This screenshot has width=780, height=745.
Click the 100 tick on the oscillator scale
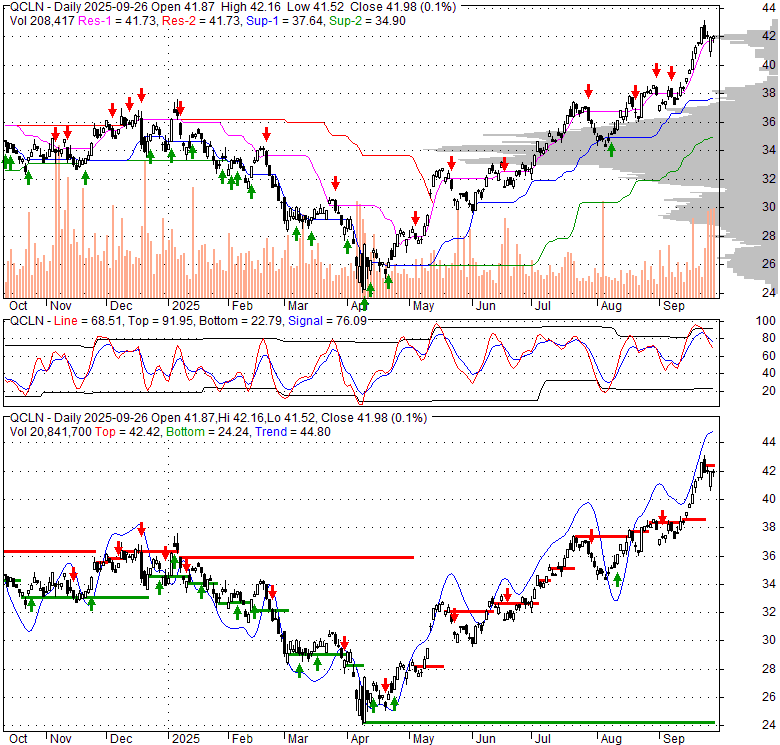click(x=766, y=321)
